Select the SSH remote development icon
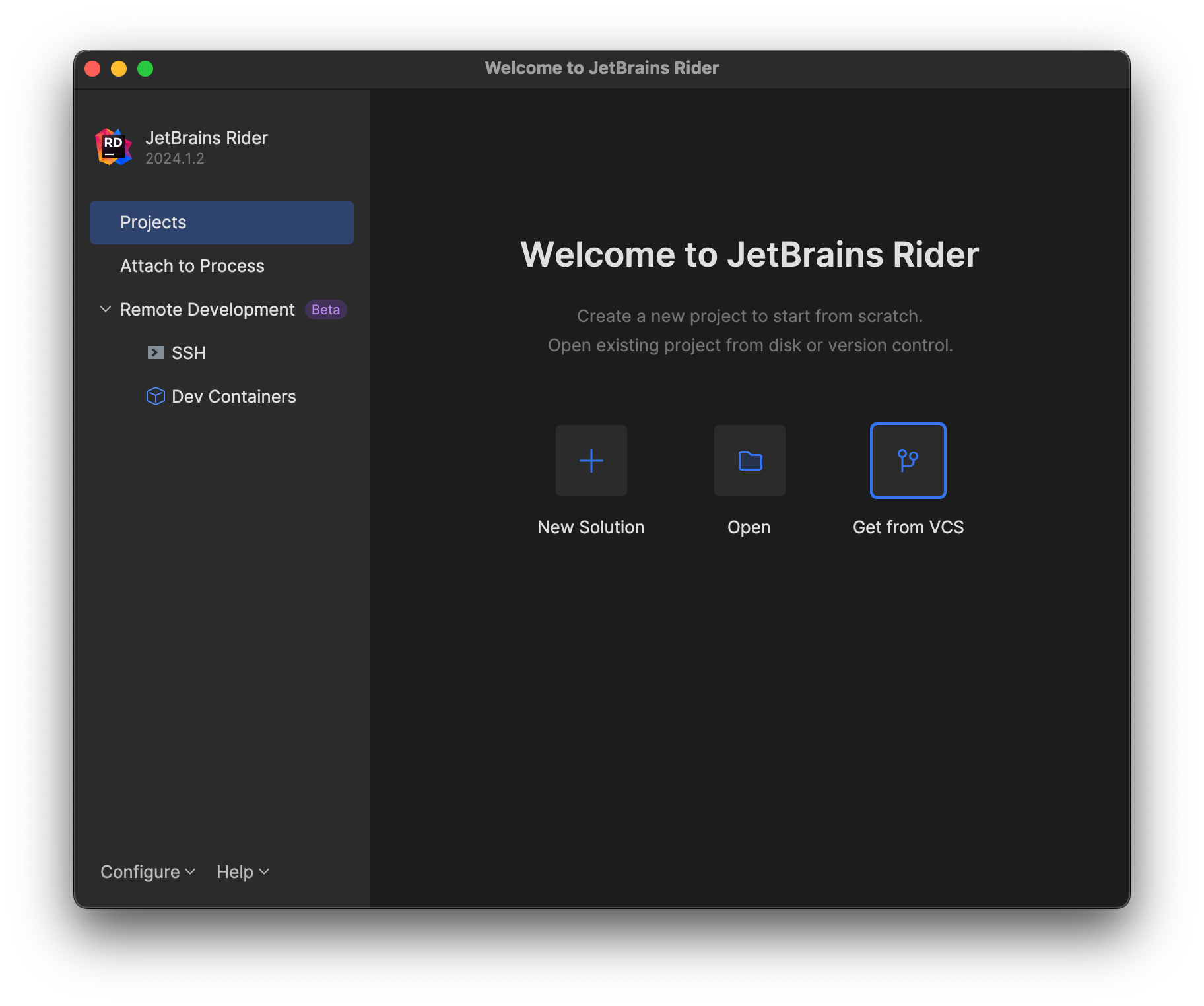The image size is (1204, 1006). pyautogui.click(x=155, y=352)
